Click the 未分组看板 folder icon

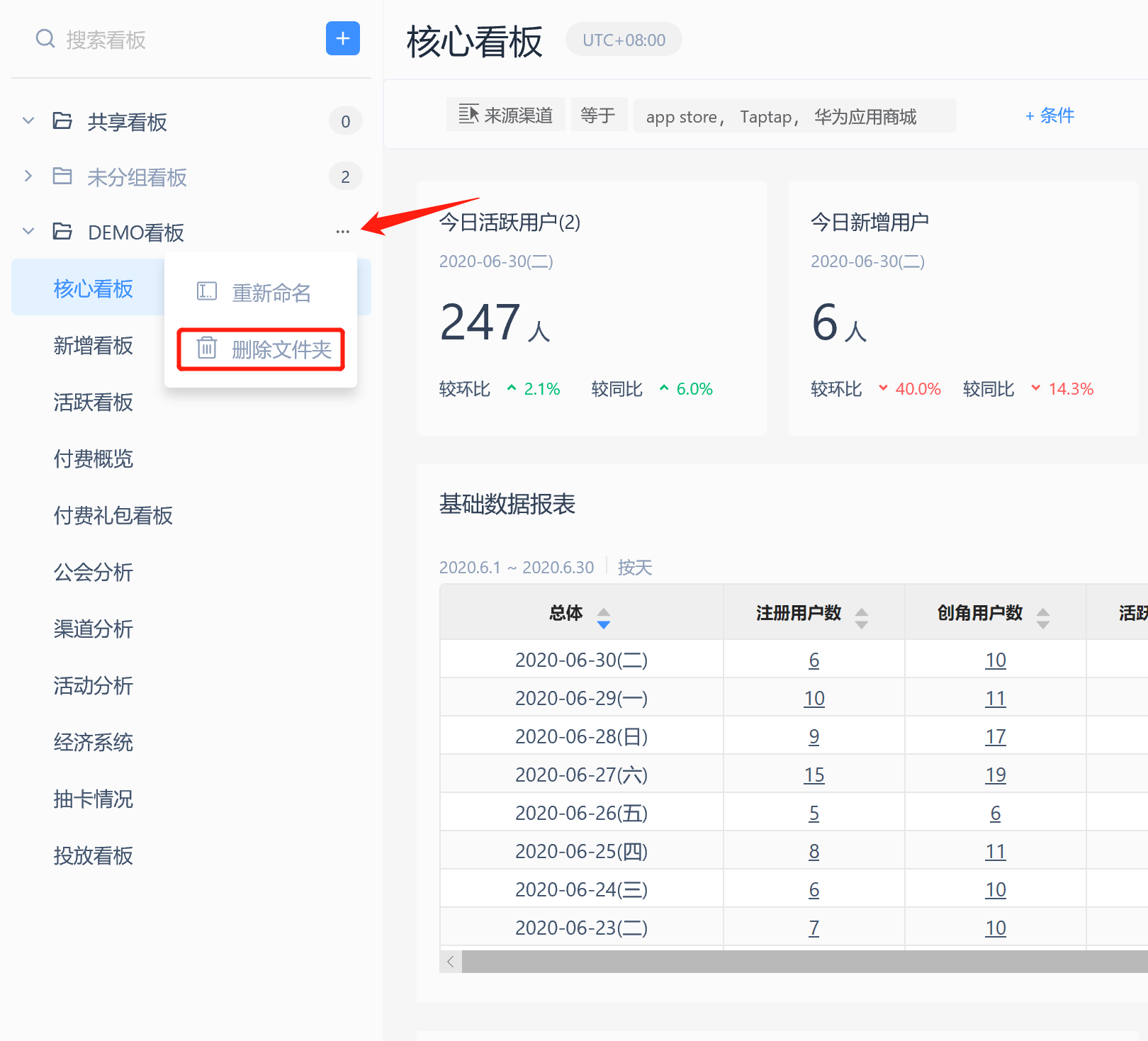tap(62, 176)
